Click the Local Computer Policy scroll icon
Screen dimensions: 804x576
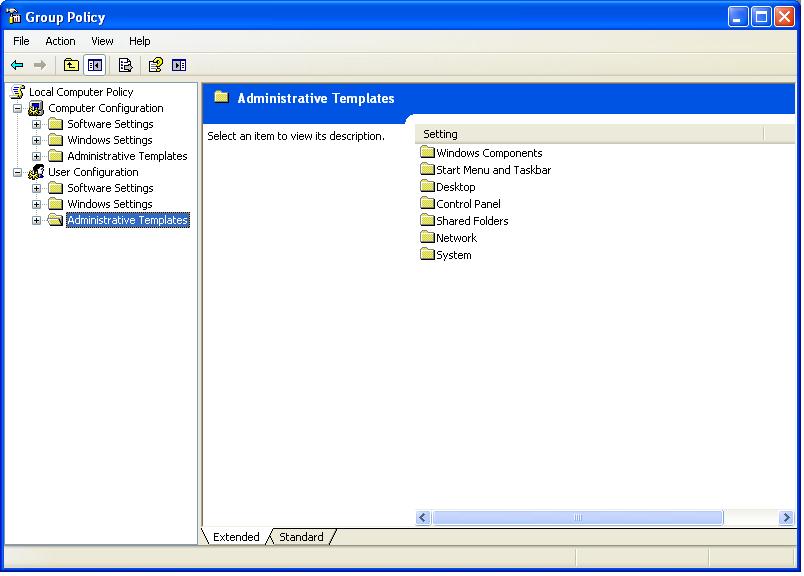[17, 92]
